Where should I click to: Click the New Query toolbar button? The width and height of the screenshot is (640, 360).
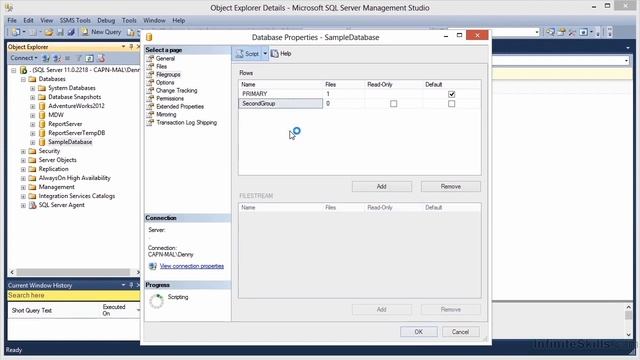[x=101, y=32]
